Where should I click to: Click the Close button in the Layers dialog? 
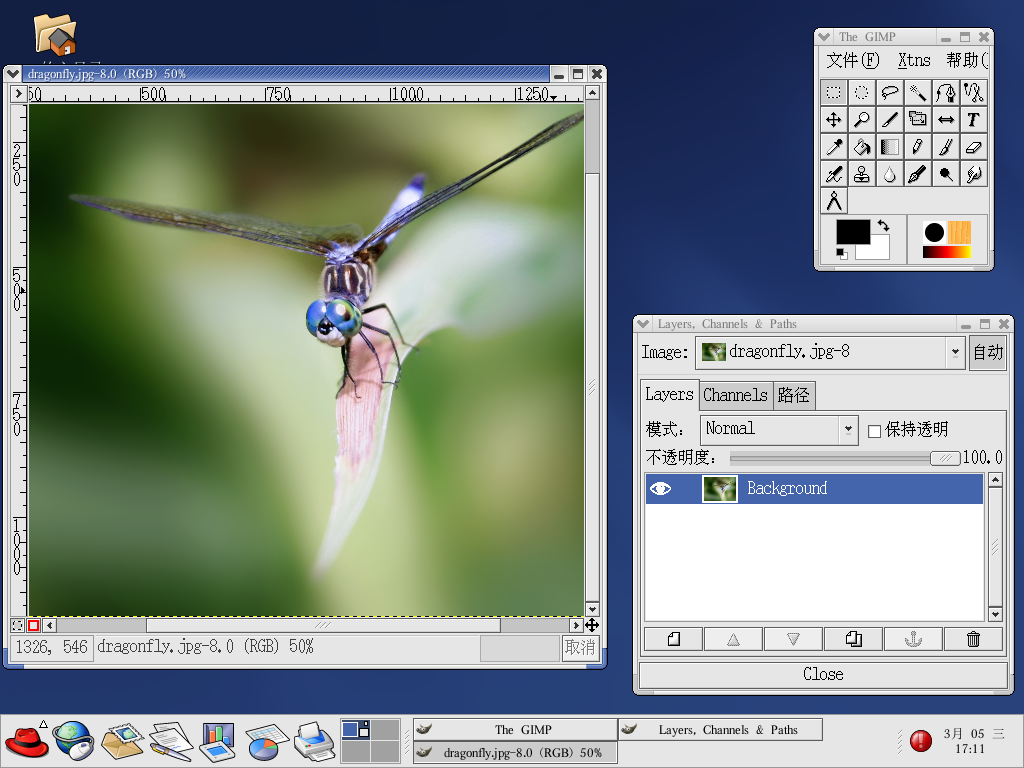pos(823,675)
